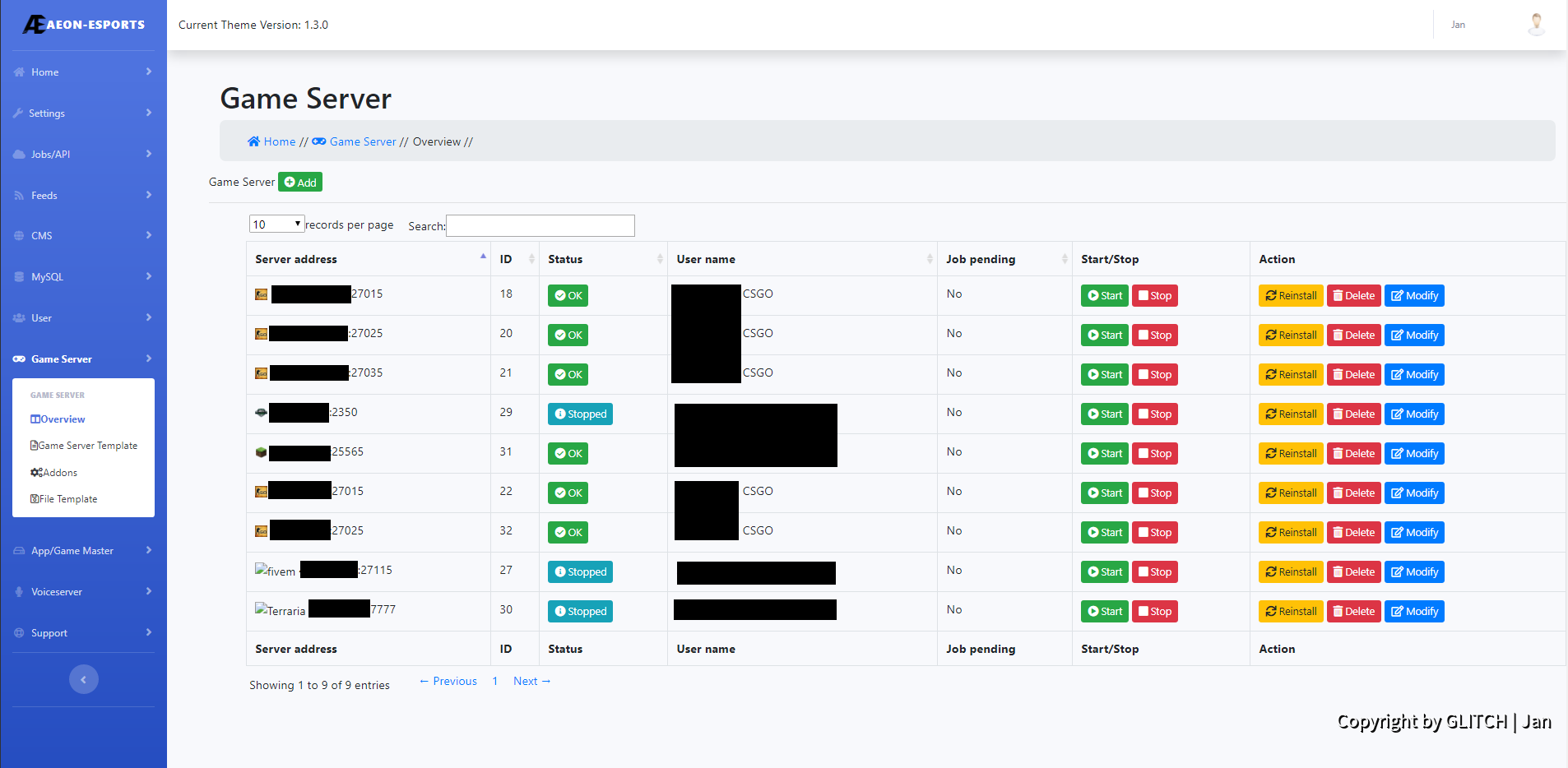Click the home icon in breadcrumb
The width and height of the screenshot is (1568, 768).
tap(253, 141)
